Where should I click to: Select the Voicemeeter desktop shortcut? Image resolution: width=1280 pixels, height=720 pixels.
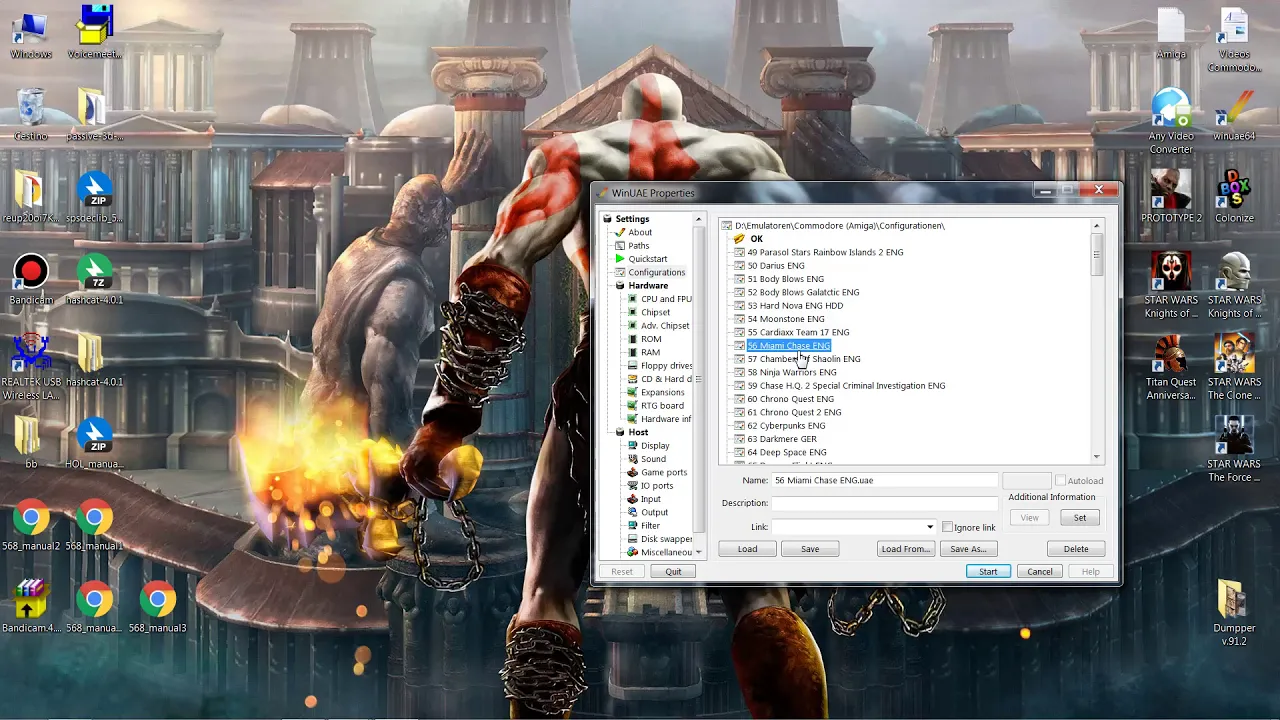[94, 33]
